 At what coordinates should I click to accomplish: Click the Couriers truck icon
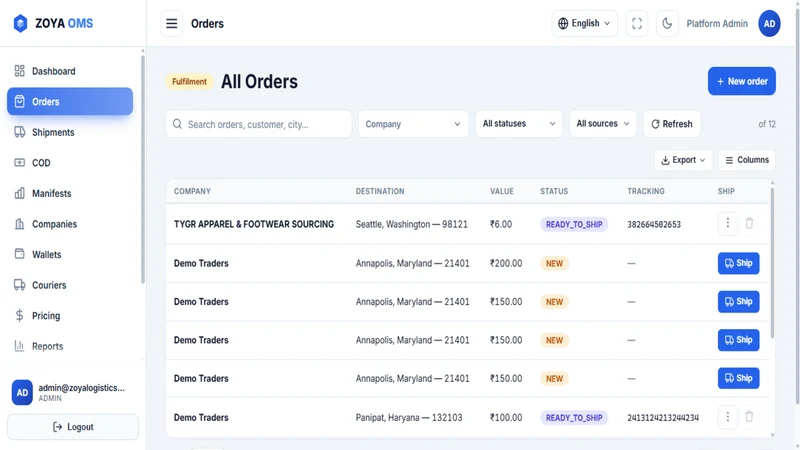click(19, 285)
